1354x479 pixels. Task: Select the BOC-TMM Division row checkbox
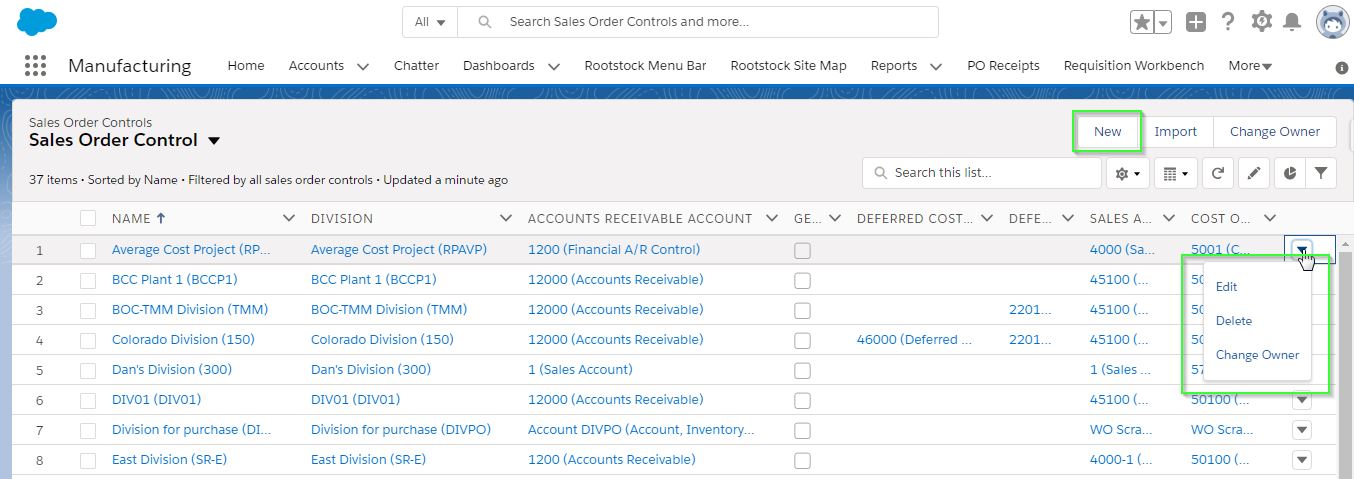(88, 310)
